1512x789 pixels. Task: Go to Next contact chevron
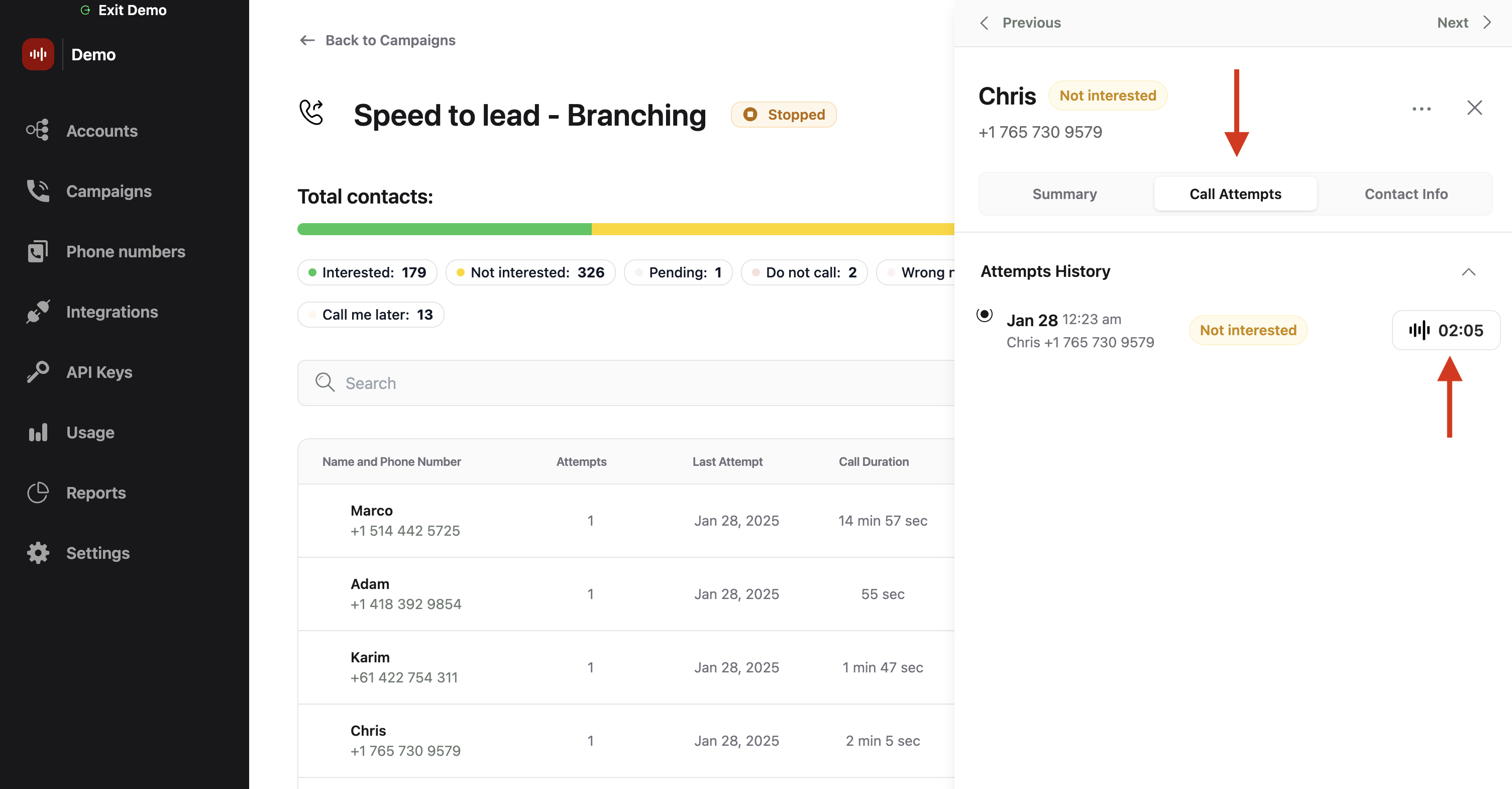(x=1487, y=23)
